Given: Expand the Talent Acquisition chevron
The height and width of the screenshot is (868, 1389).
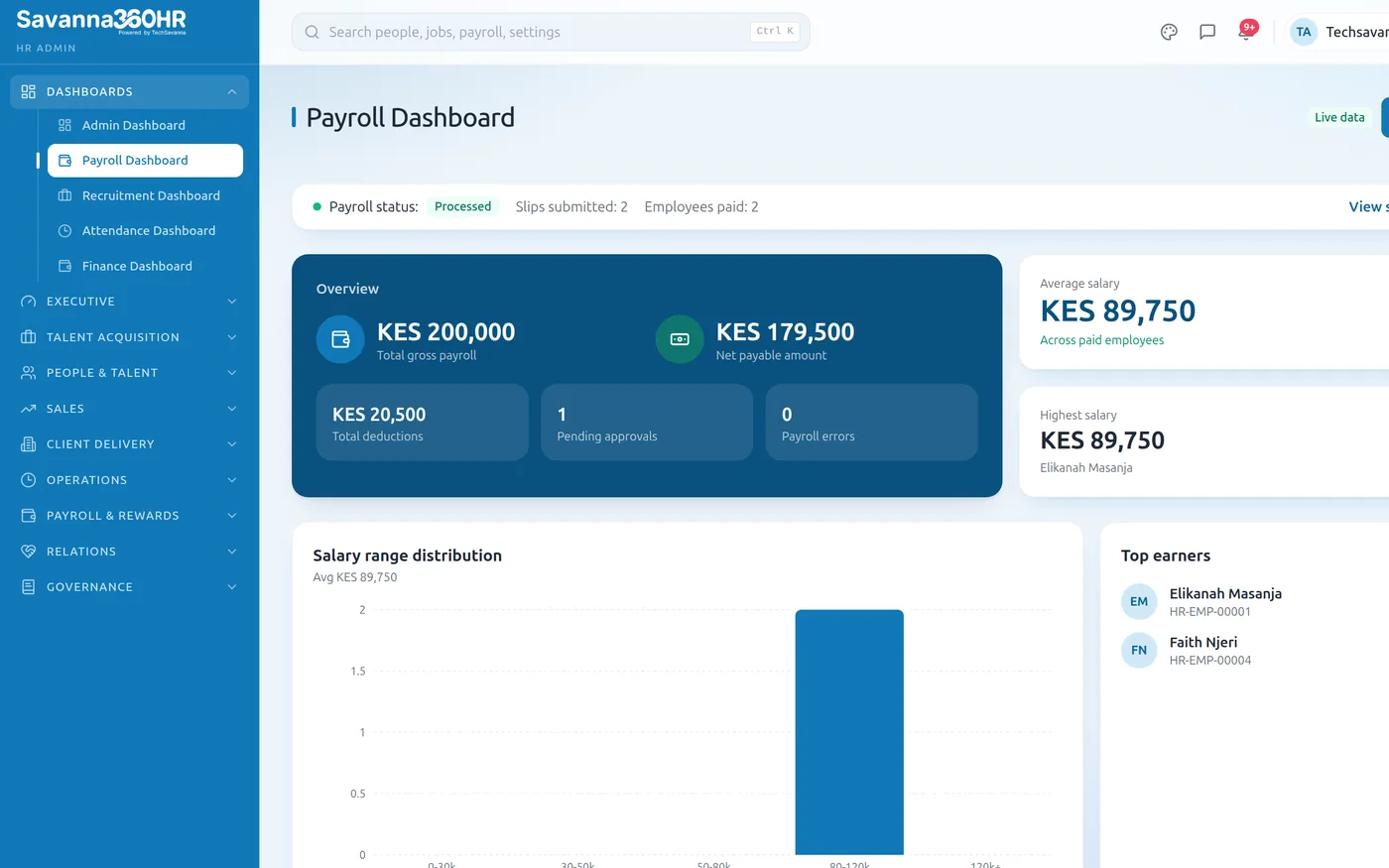Looking at the screenshot, I should click(x=231, y=337).
